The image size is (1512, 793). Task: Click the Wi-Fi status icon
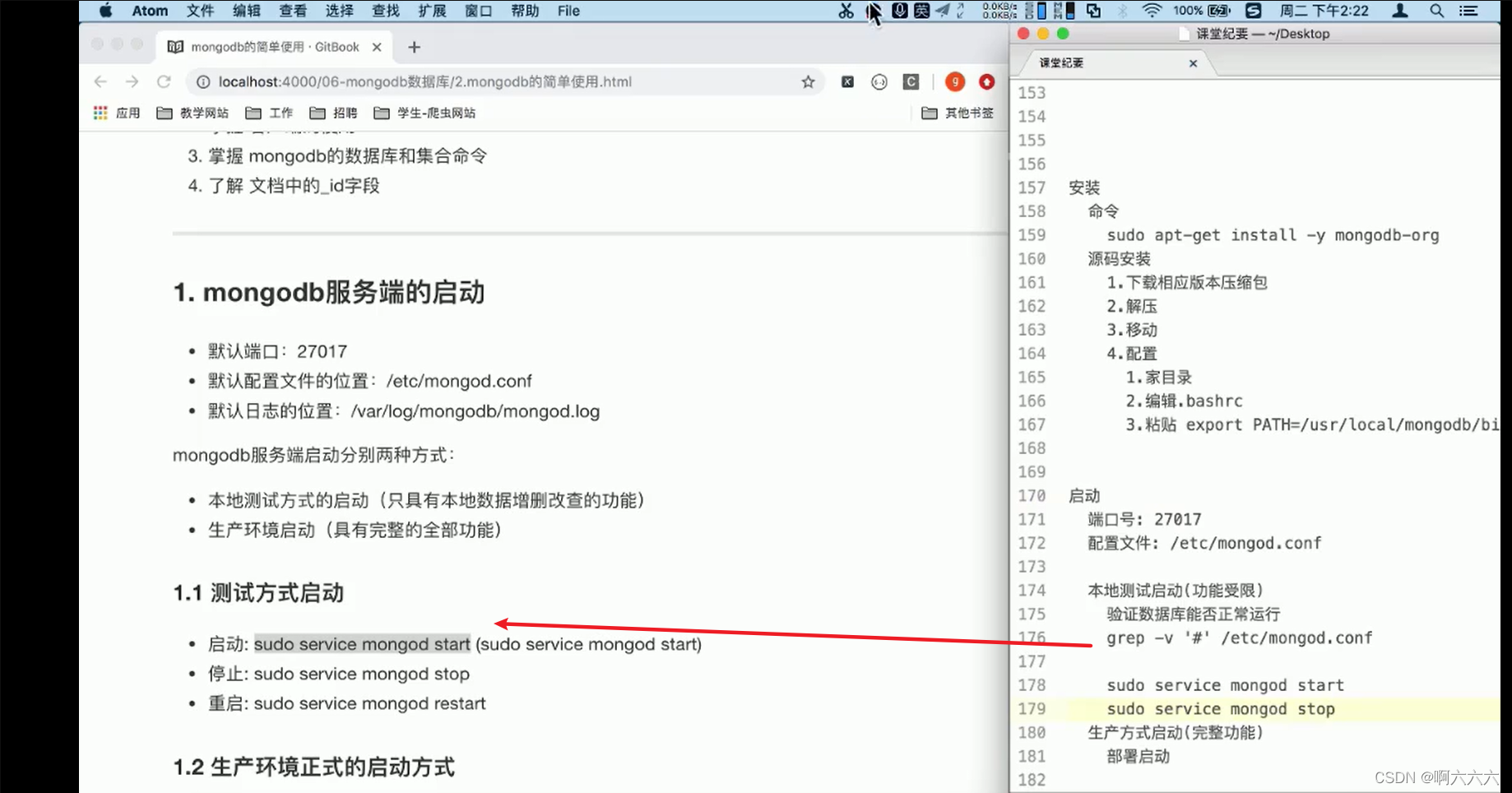tap(1152, 11)
